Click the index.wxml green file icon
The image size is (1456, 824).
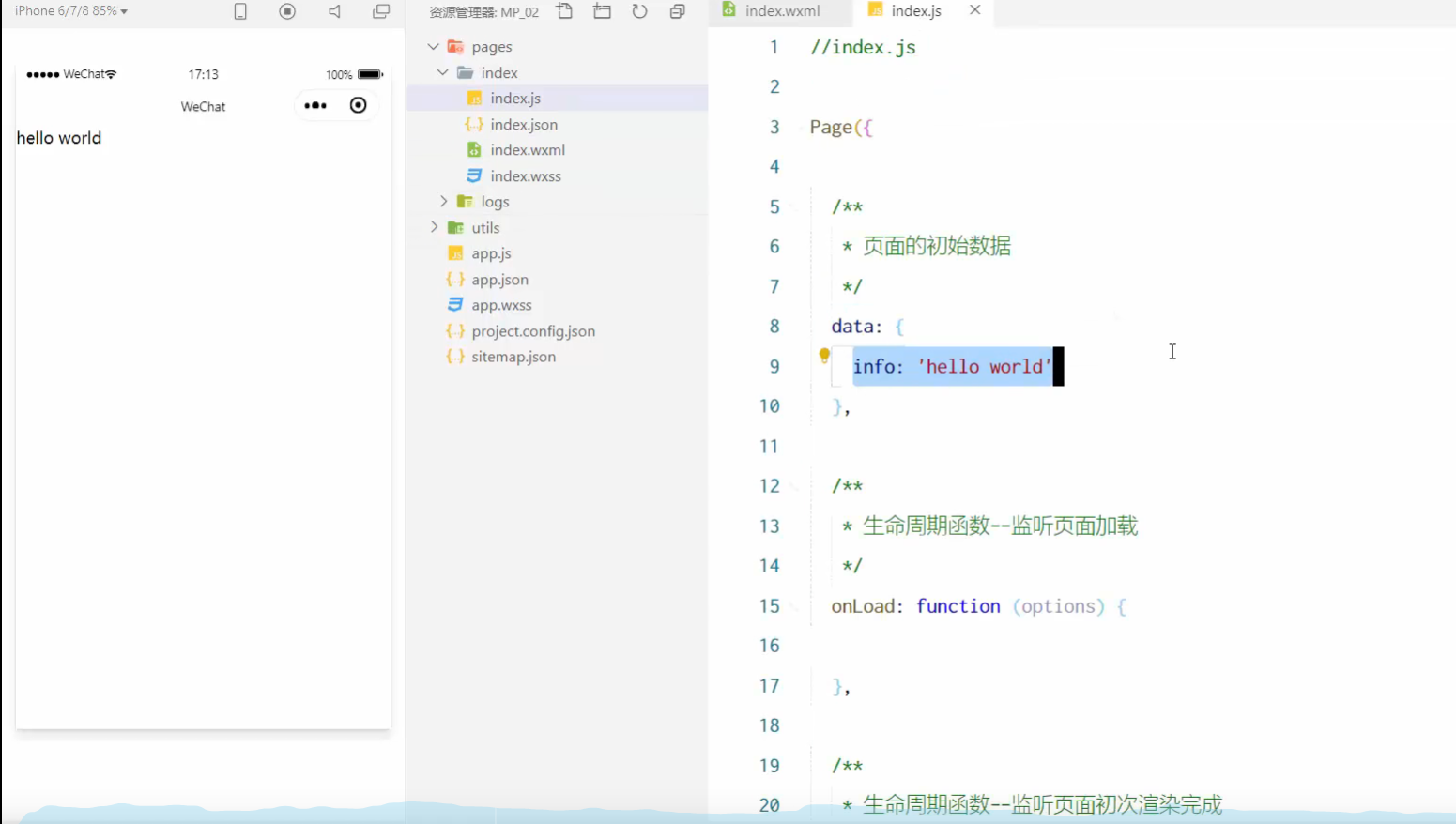point(474,149)
